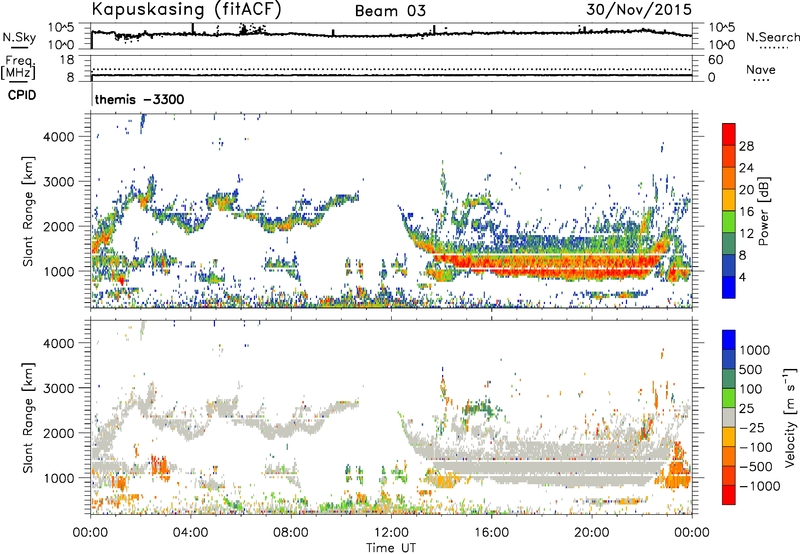Click the 'Velocity [m s-1]' colorbar label
Image resolution: width=800 pixels, height=554 pixels.
(789, 417)
